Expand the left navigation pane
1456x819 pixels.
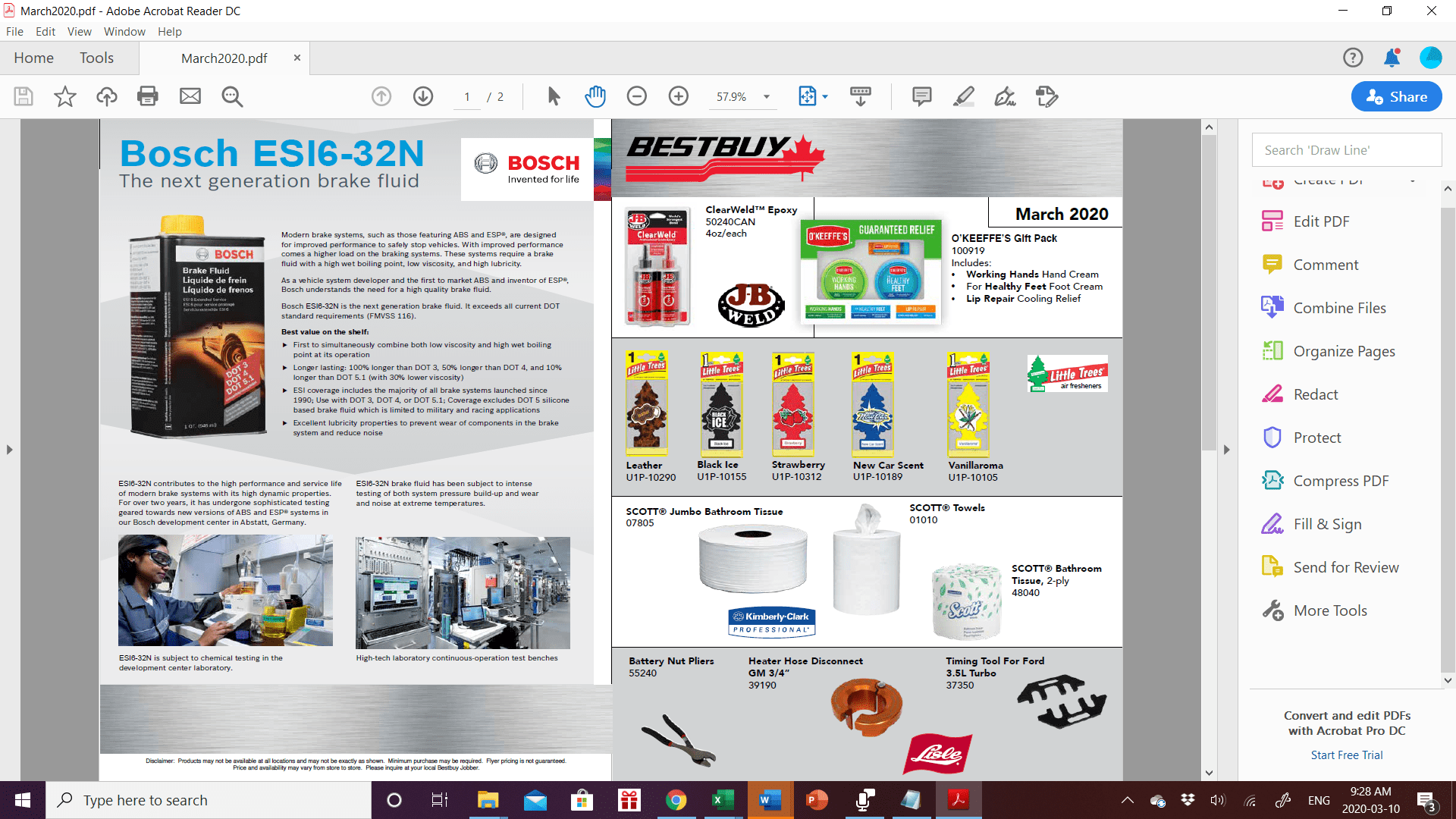pos(9,450)
